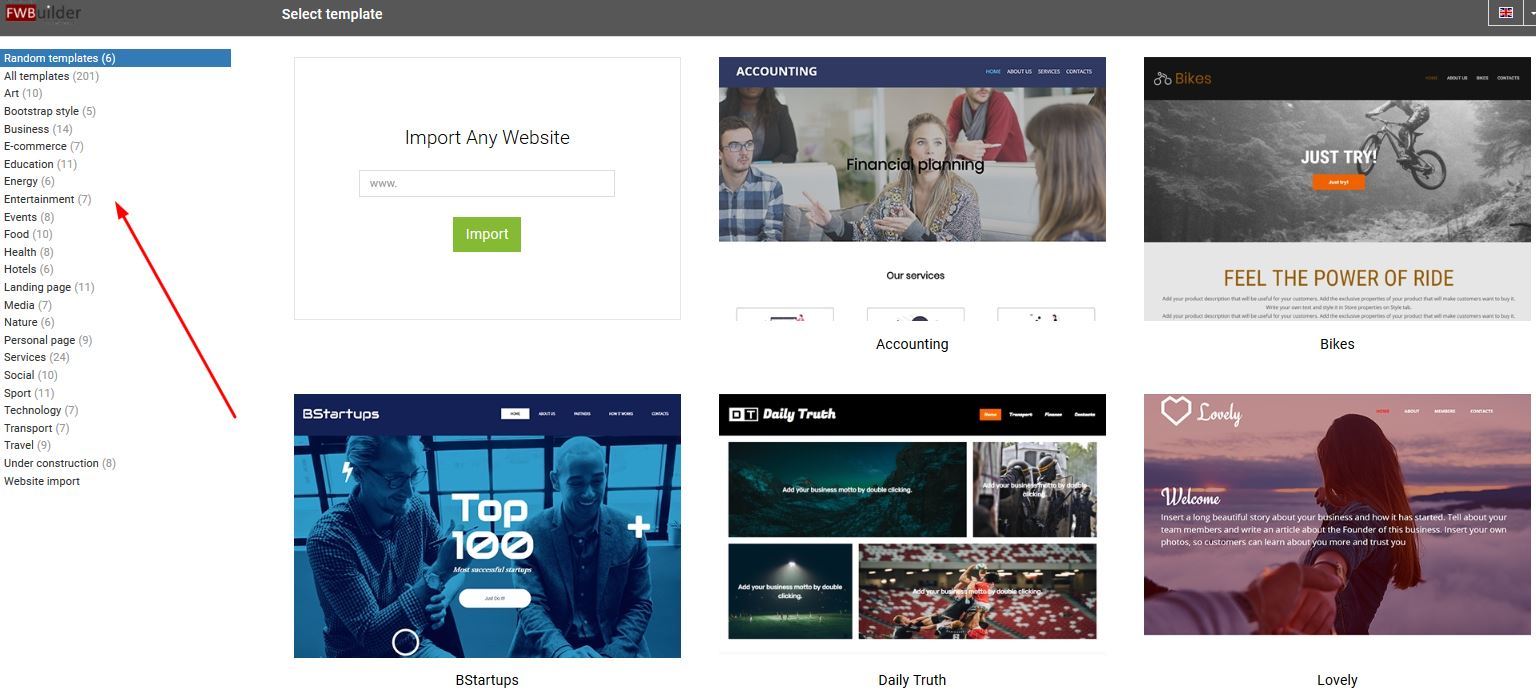The width and height of the screenshot is (1536, 697).
Task: Open the Technology category
Action: click(x=40, y=410)
